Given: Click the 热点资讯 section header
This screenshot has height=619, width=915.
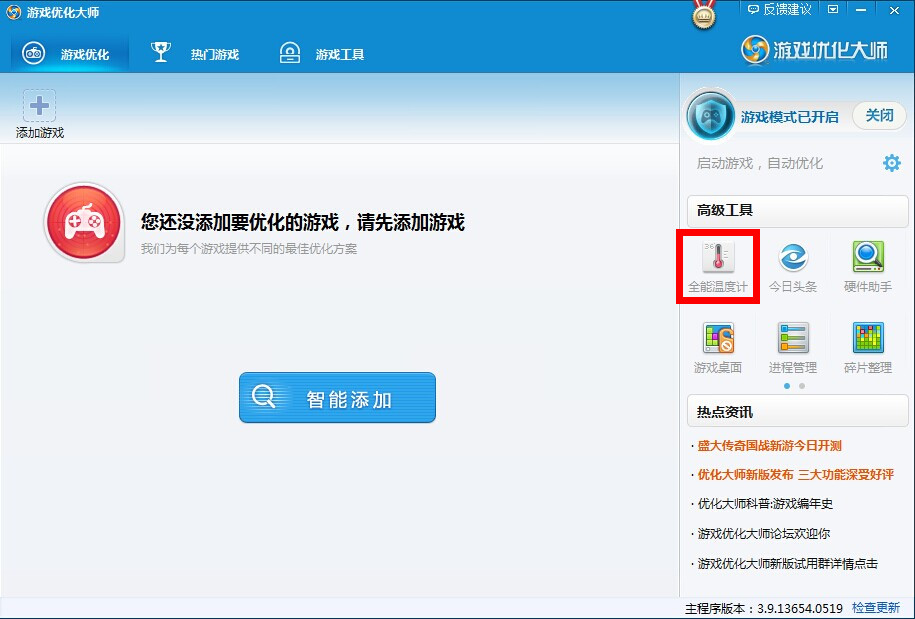Looking at the screenshot, I should click(797, 412).
